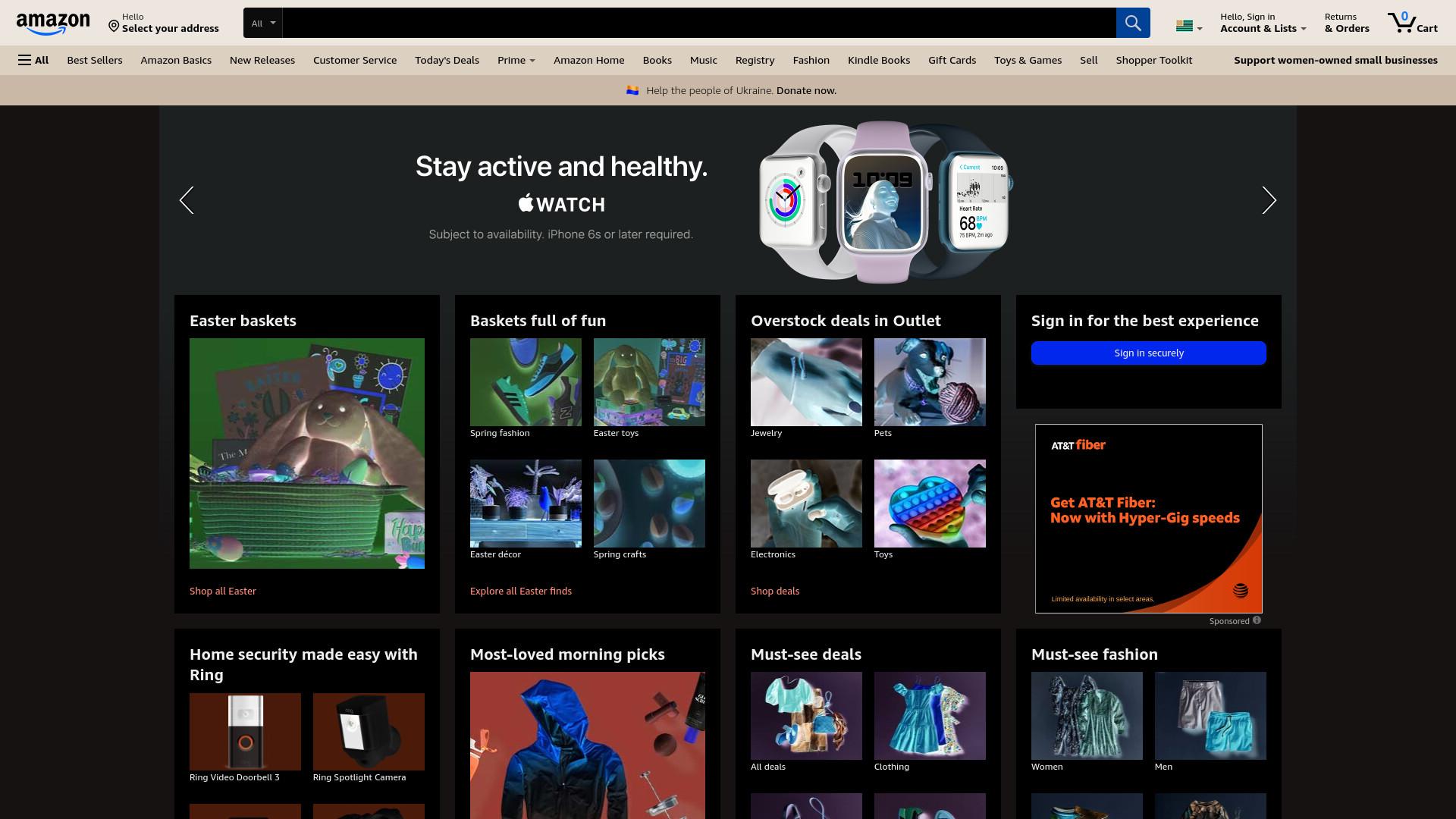
Task: Click the location pin address selector
Action: pos(163,23)
